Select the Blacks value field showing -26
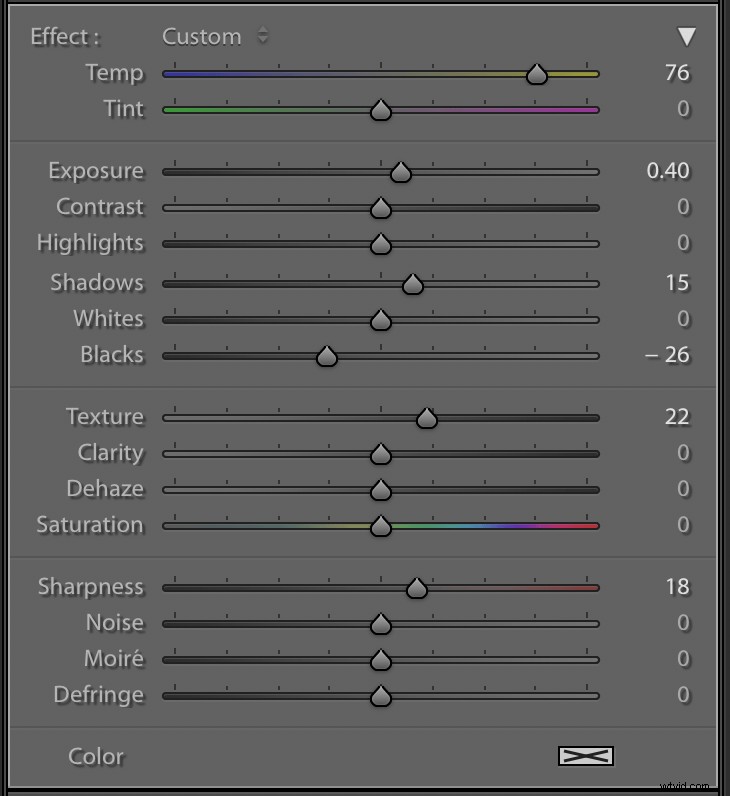The image size is (730, 796). tap(668, 355)
